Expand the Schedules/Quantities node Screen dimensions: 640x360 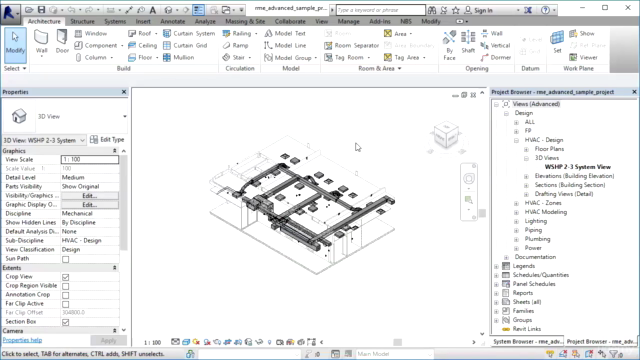pyautogui.click(x=496, y=275)
